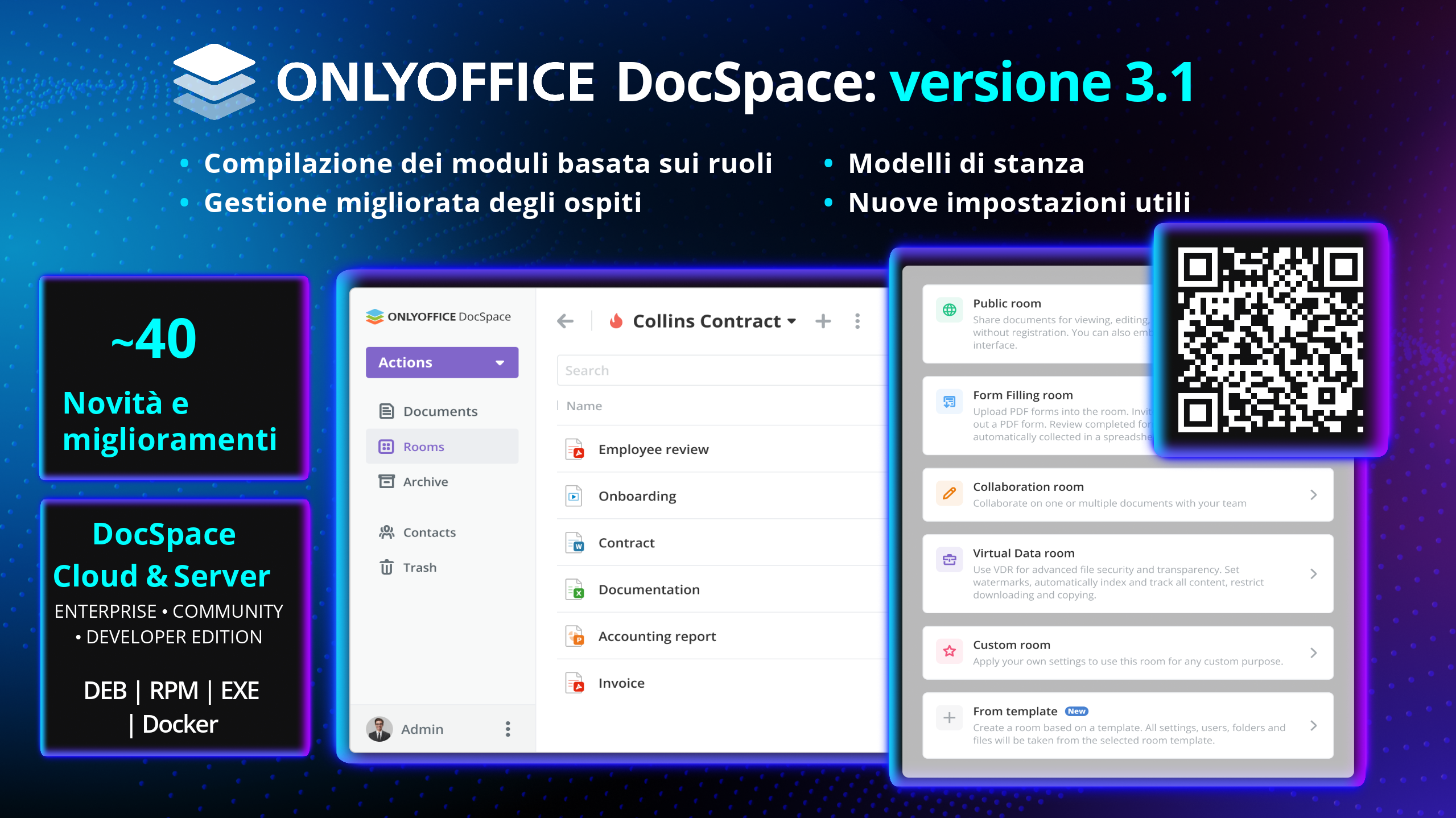Expand From template with its chevron
Image resolution: width=1456 pixels, height=818 pixels.
pos(1313,725)
